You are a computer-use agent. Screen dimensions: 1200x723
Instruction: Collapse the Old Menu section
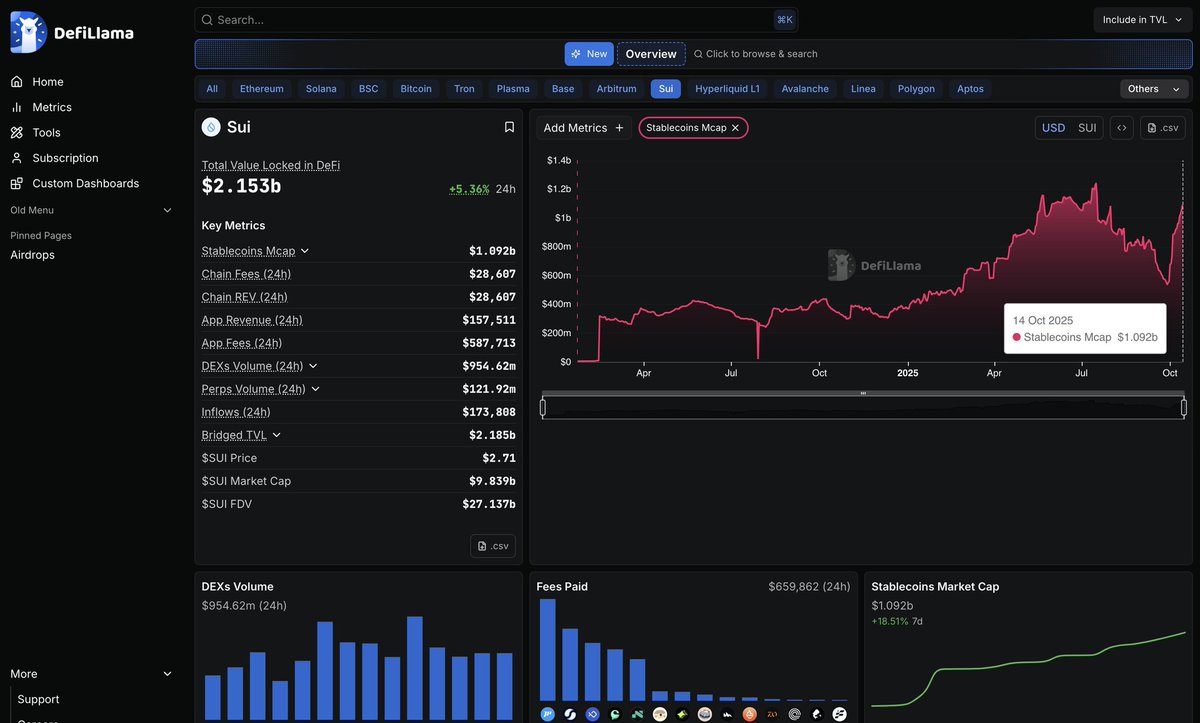pos(168,210)
